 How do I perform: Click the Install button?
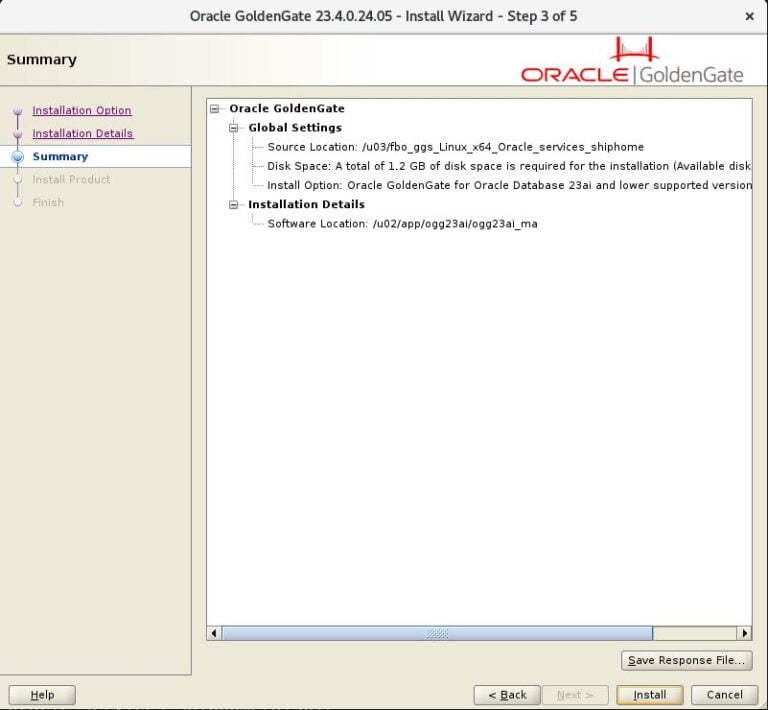(x=649, y=694)
